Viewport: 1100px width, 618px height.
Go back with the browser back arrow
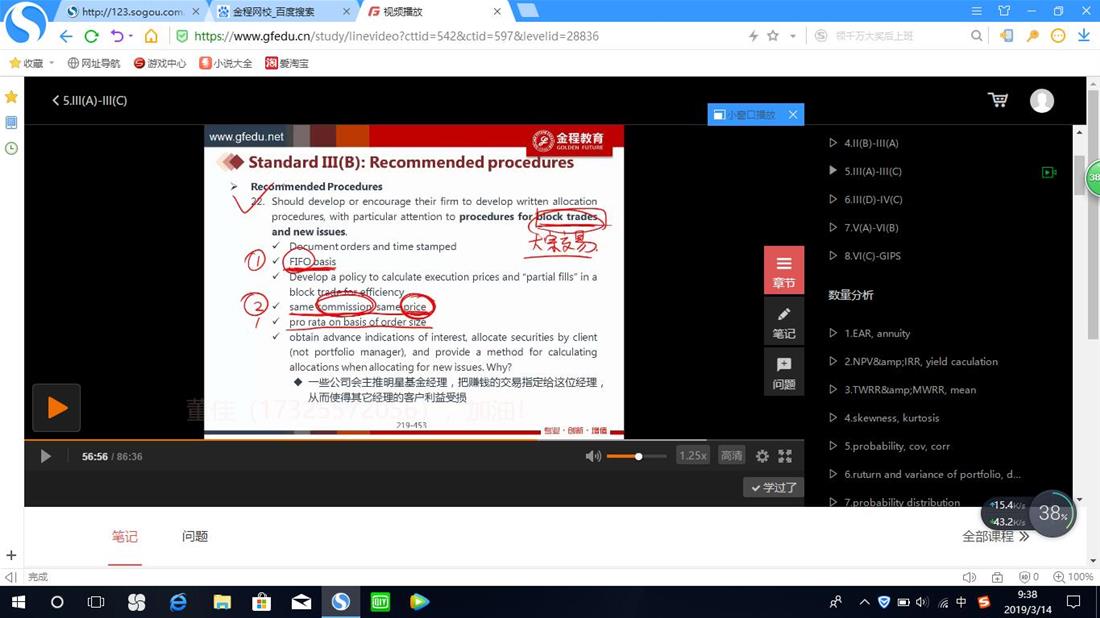click(x=66, y=36)
